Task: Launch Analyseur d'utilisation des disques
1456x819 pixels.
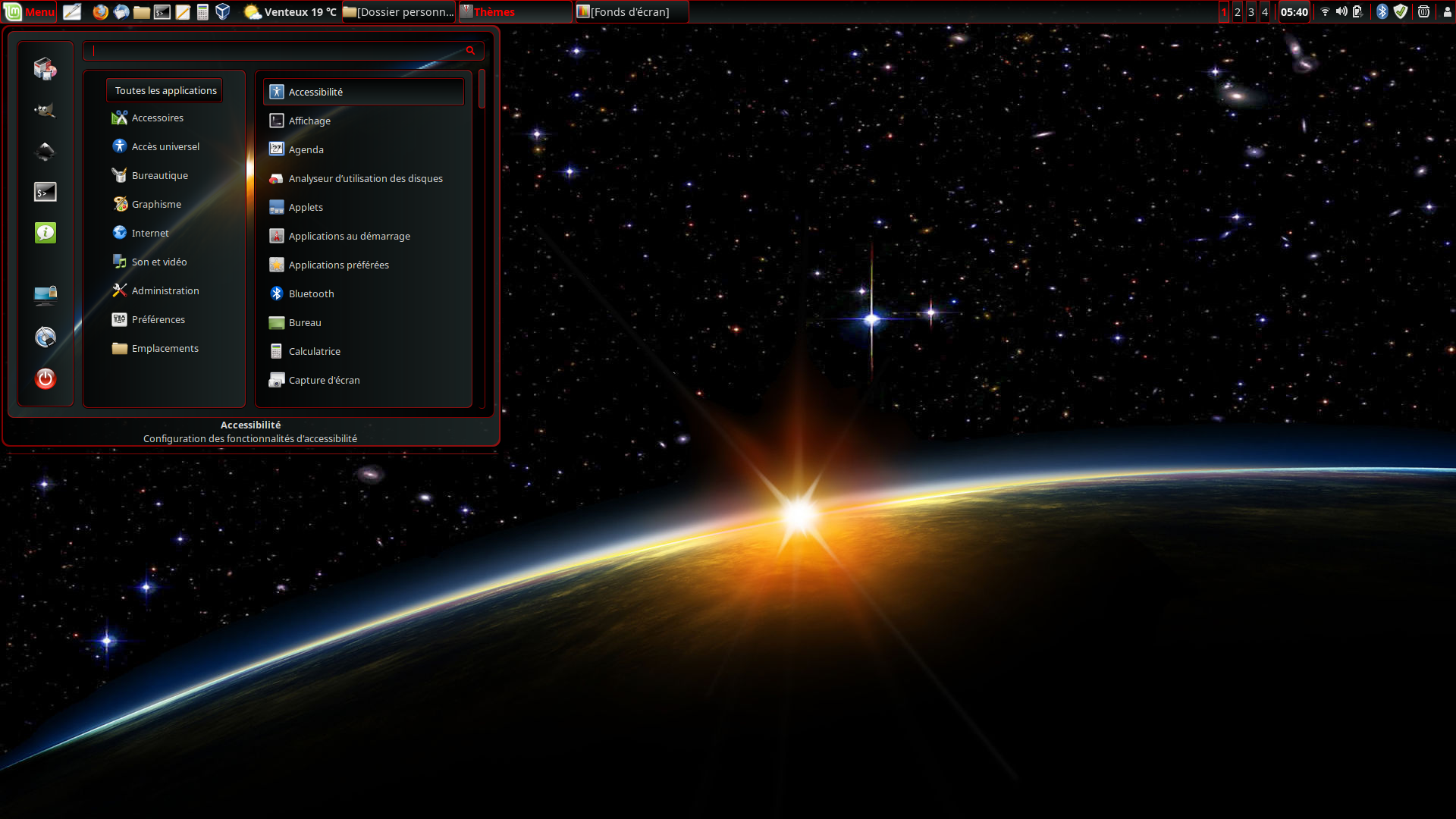Action: [364, 178]
